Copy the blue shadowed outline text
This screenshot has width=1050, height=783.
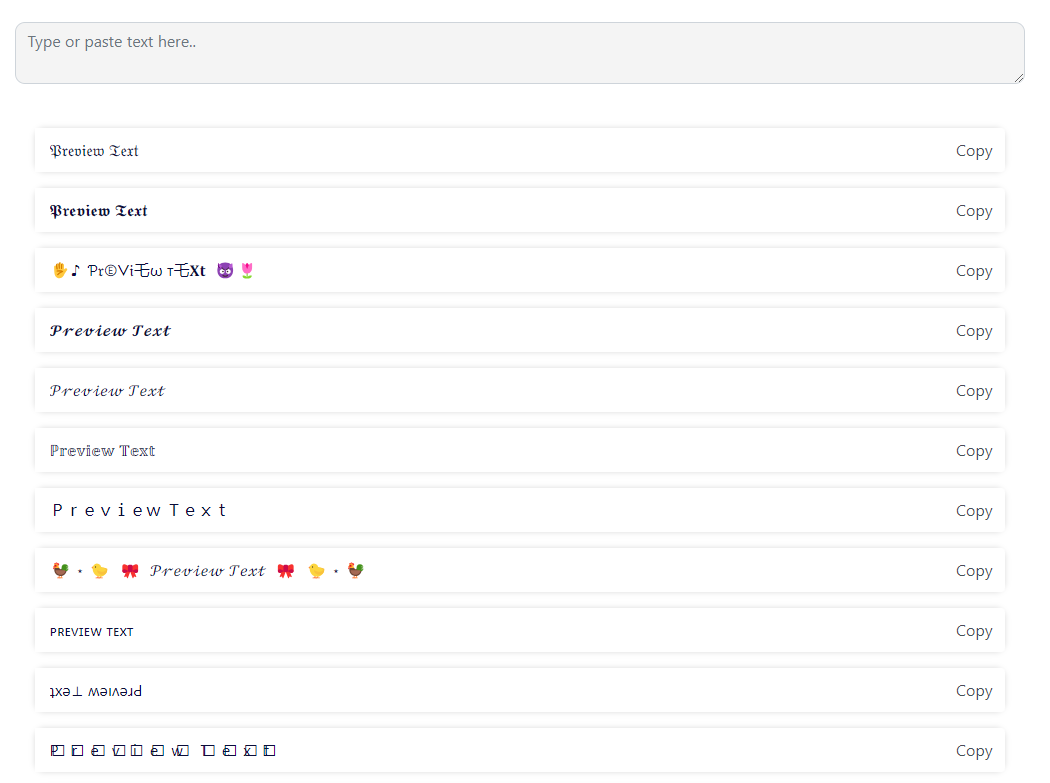[973, 450]
